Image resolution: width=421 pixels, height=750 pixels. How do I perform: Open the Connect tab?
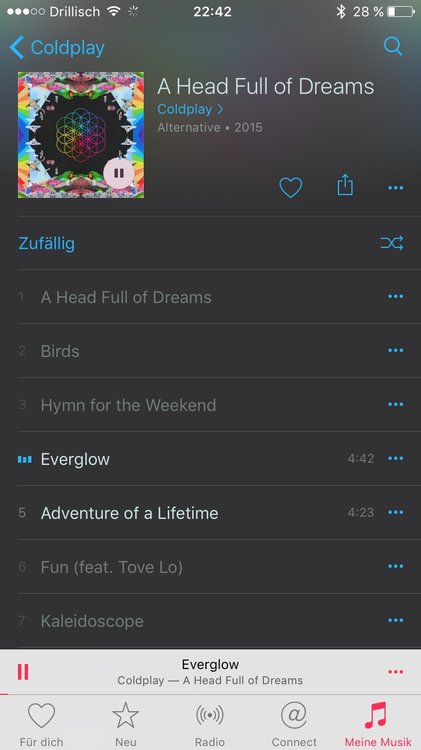[x=294, y=723]
